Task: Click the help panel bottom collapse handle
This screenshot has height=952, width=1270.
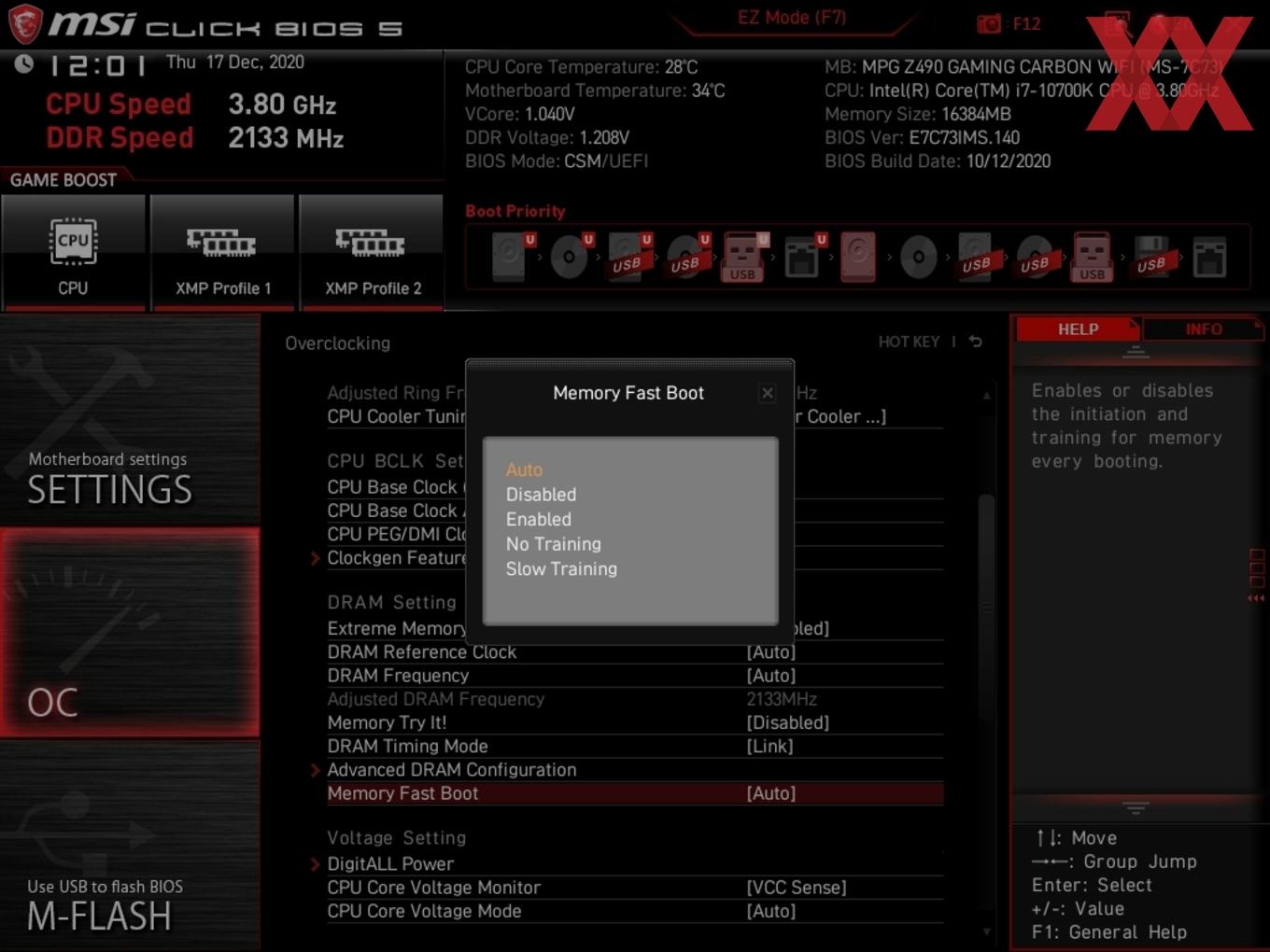Action: point(1136,807)
